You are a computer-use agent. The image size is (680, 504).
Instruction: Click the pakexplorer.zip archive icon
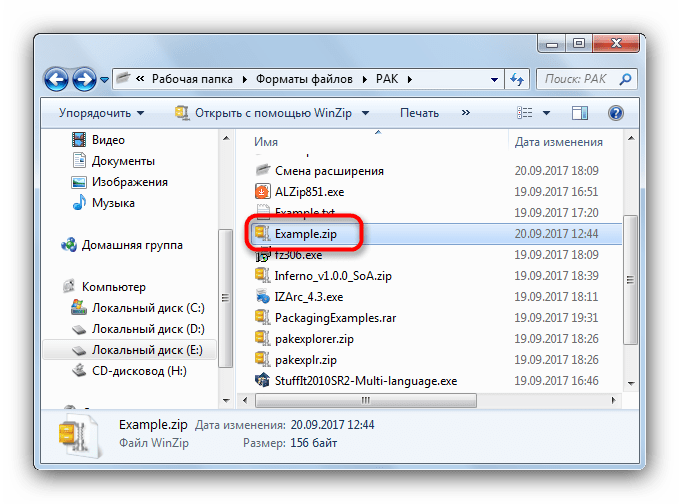[262, 338]
